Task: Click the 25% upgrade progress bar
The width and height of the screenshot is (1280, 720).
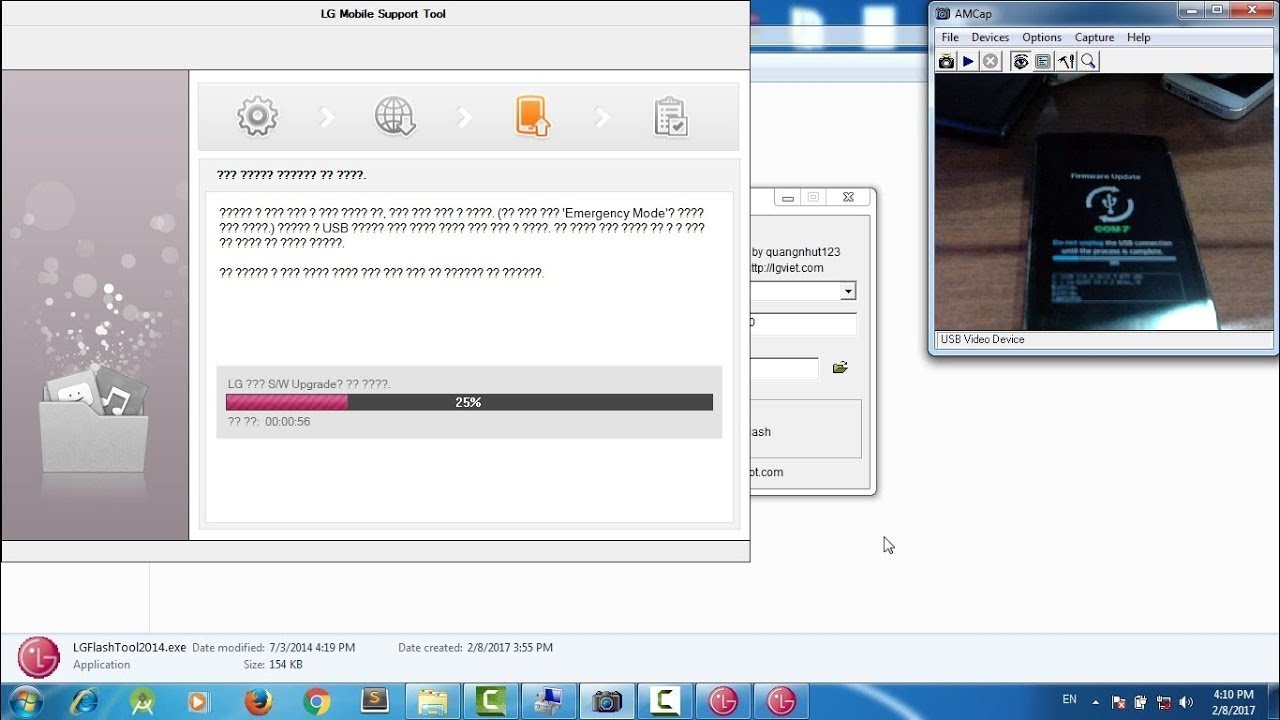Action: [469, 402]
